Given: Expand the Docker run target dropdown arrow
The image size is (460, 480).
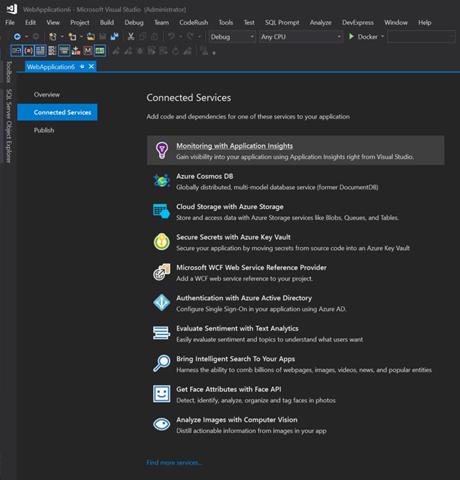Looking at the screenshot, I should click(x=382, y=36).
